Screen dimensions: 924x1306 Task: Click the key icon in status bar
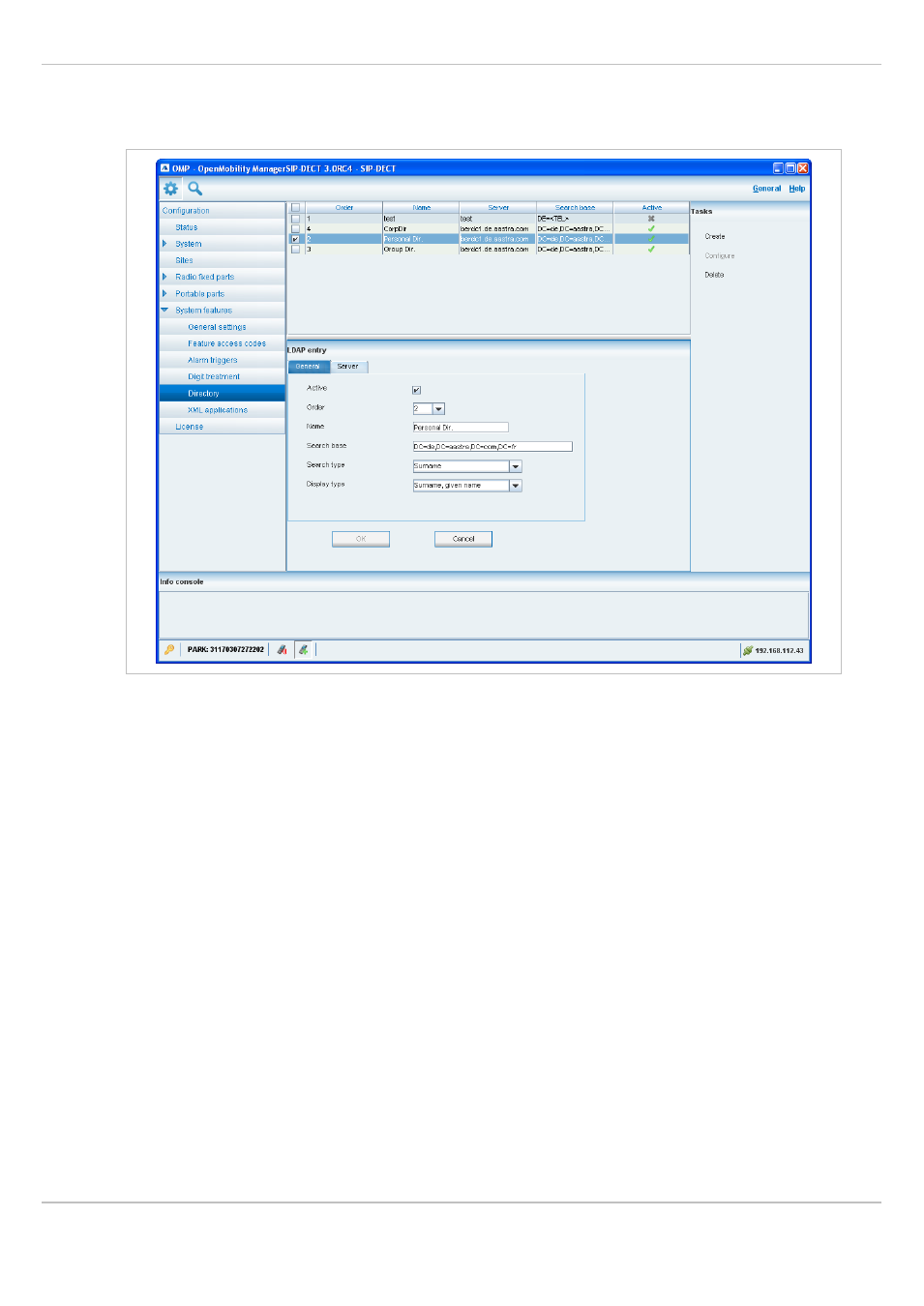[169, 650]
